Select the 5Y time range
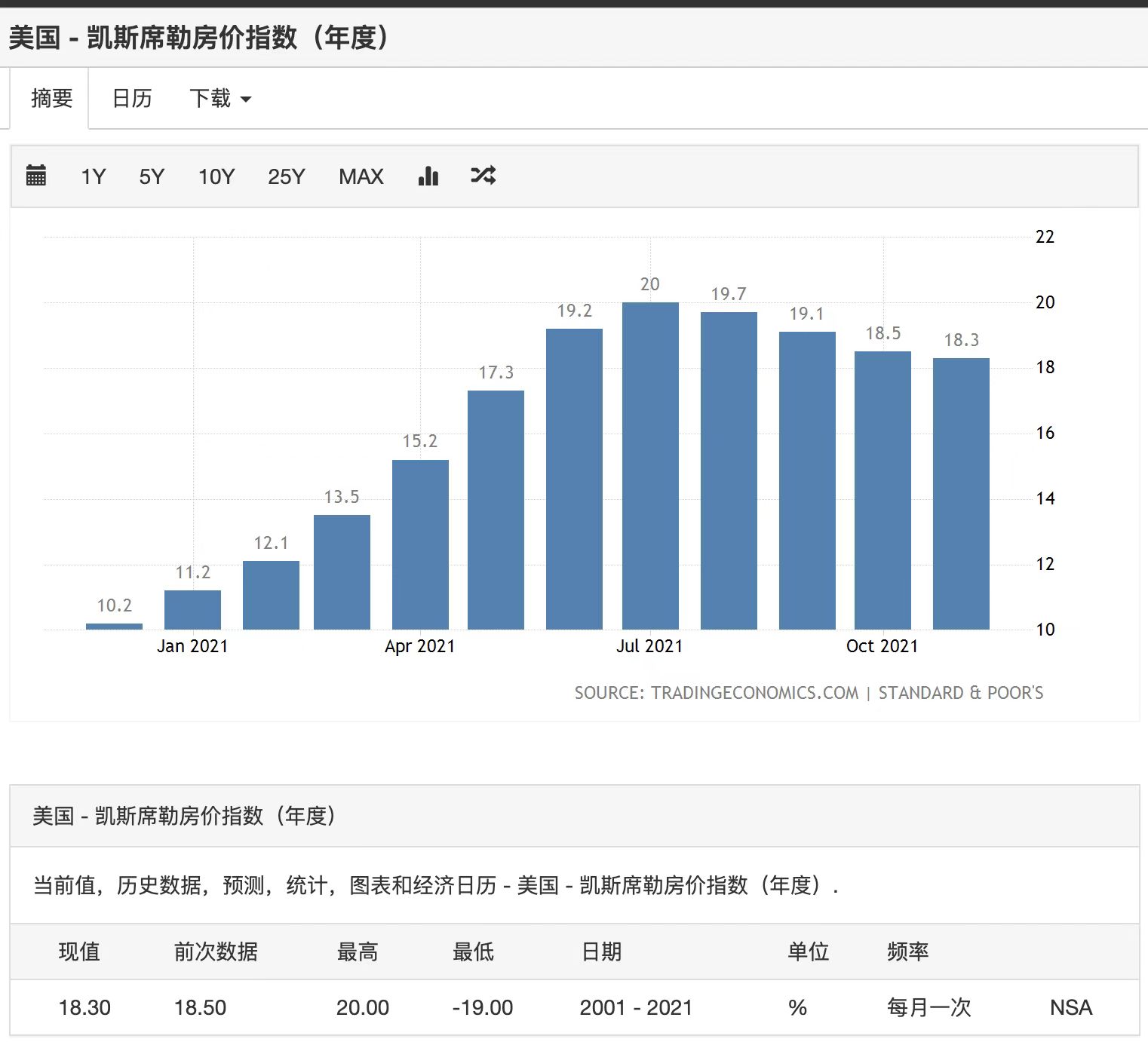This screenshot has width=1148, height=1045. 152,176
